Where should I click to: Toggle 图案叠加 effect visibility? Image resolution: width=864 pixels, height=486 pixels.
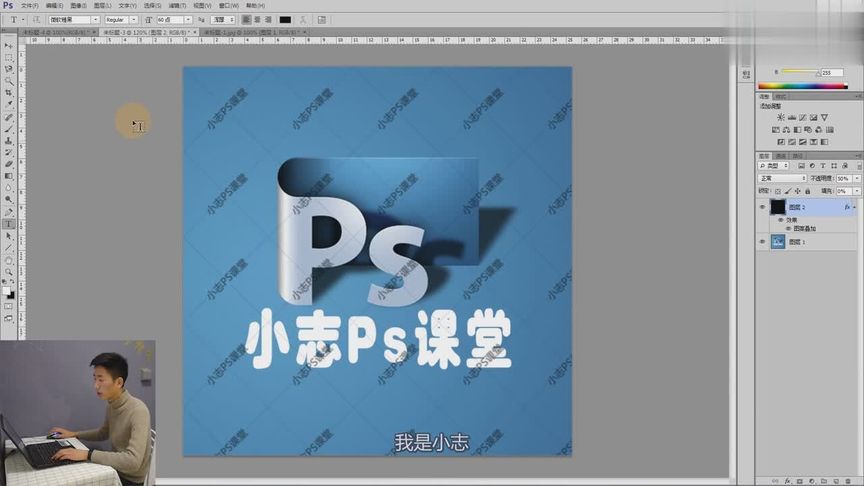pyautogui.click(x=788, y=228)
